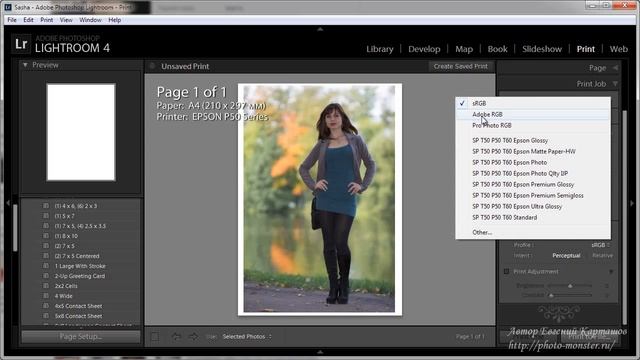Click template icon beside 4 Wide
Image resolution: width=640 pixels, height=360 pixels.
[x=46, y=296]
